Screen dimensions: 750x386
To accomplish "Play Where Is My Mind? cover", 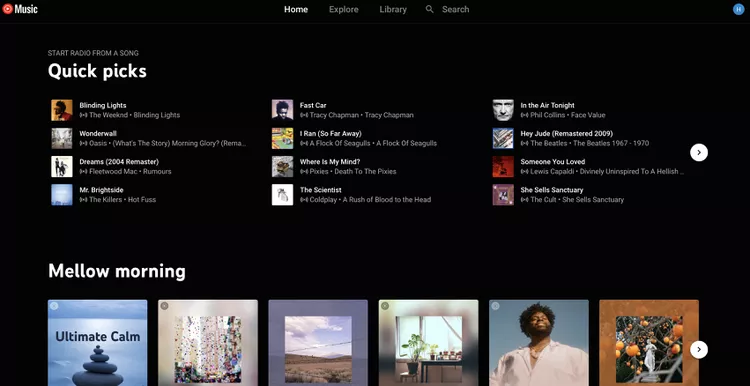I will 282,166.
